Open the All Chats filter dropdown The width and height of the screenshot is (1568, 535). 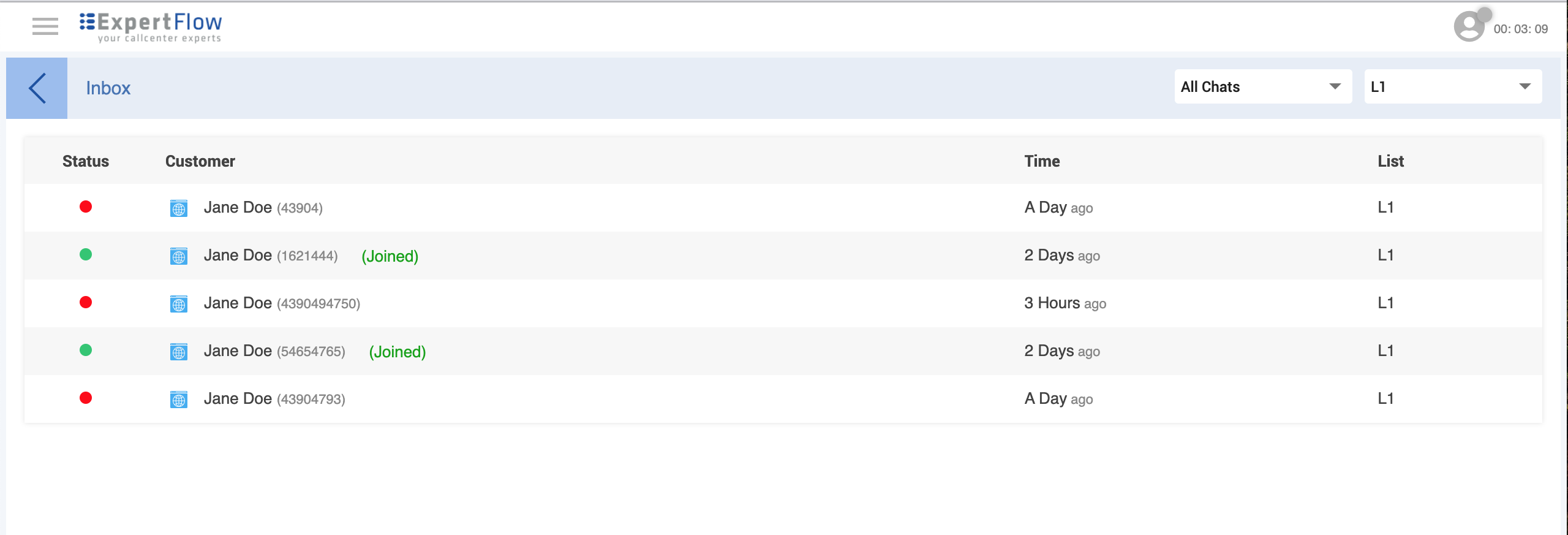click(1262, 87)
